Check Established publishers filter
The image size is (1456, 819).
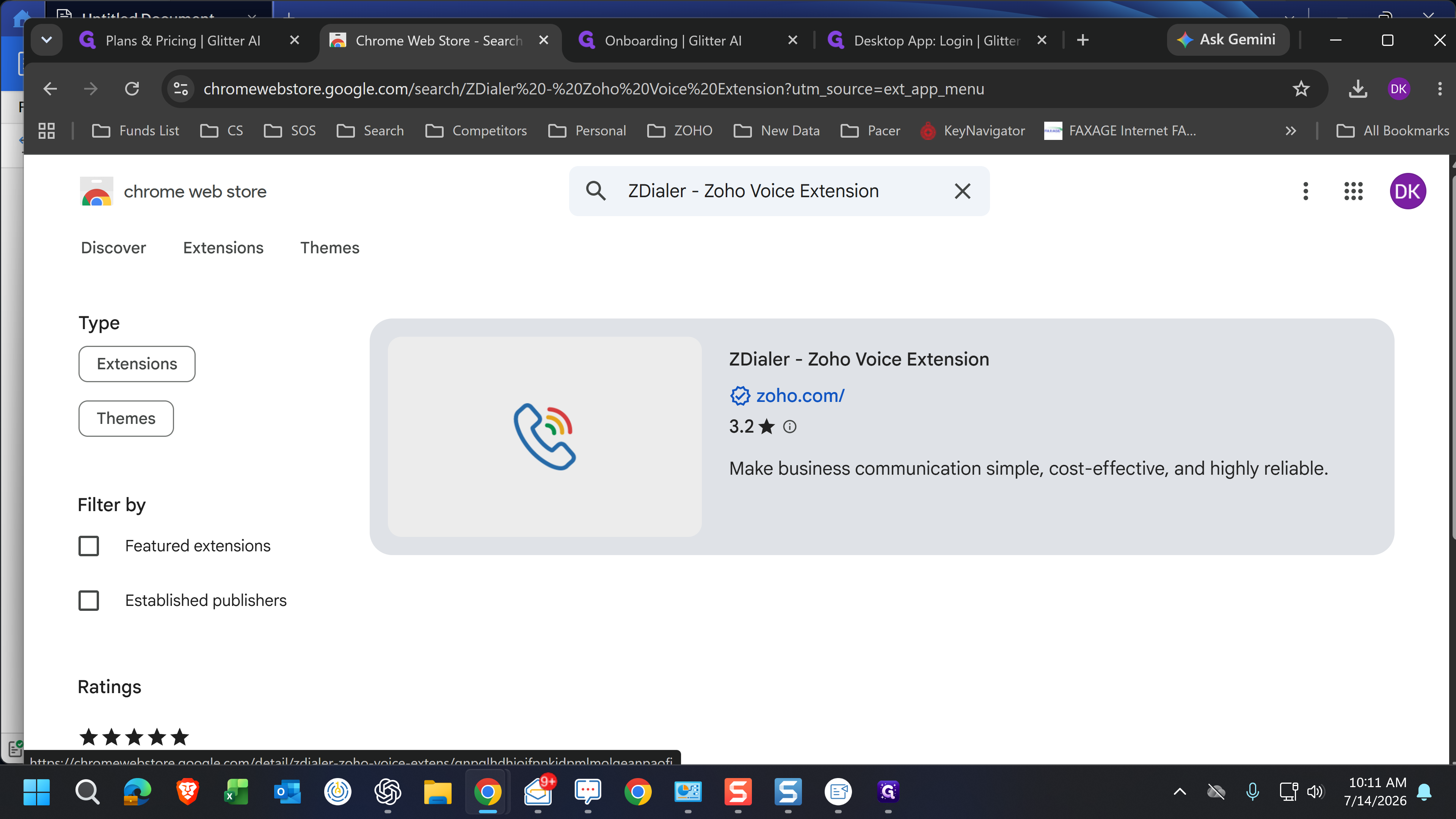pos(89,600)
